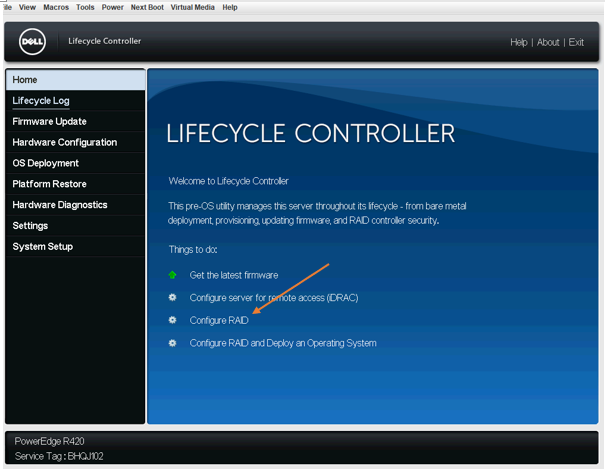The height and width of the screenshot is (469, 605).
Task: Click the Help link in header
Action: [519, 42]
